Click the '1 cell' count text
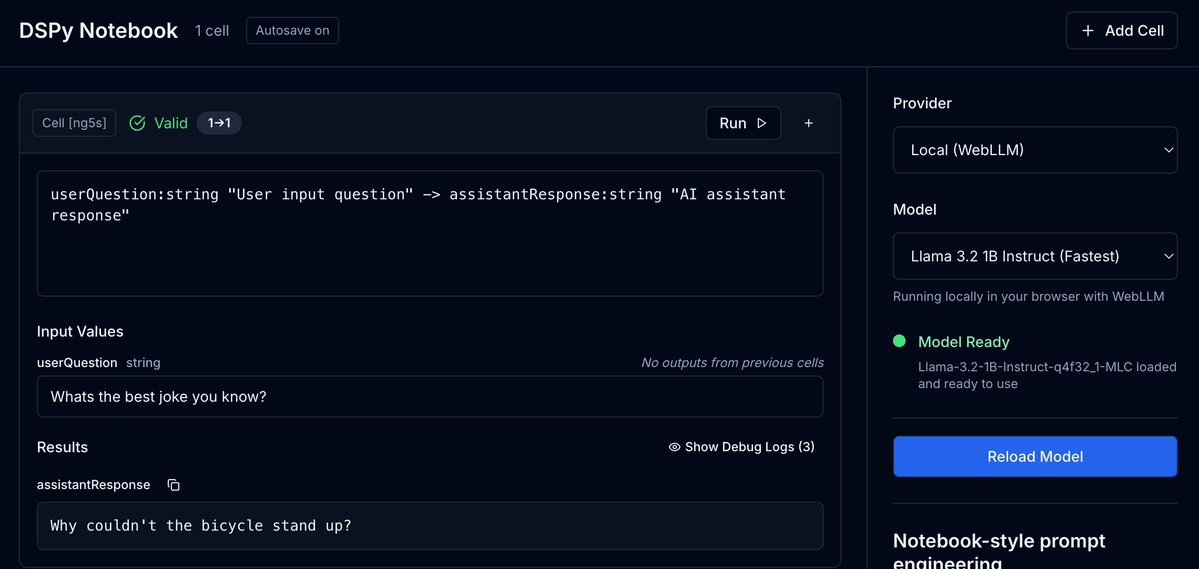Screen dimensions: 1199x569 click(x=212, y=31)
